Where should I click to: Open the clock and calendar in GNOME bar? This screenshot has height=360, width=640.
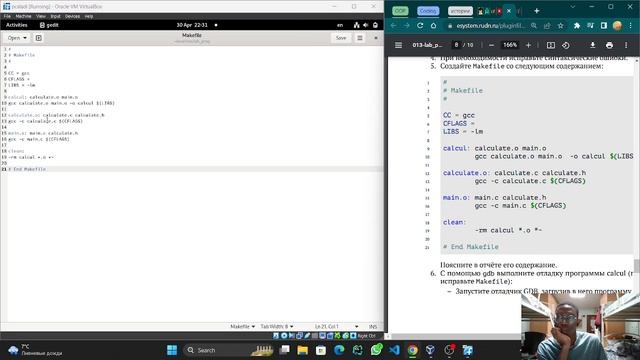point(192,25)
